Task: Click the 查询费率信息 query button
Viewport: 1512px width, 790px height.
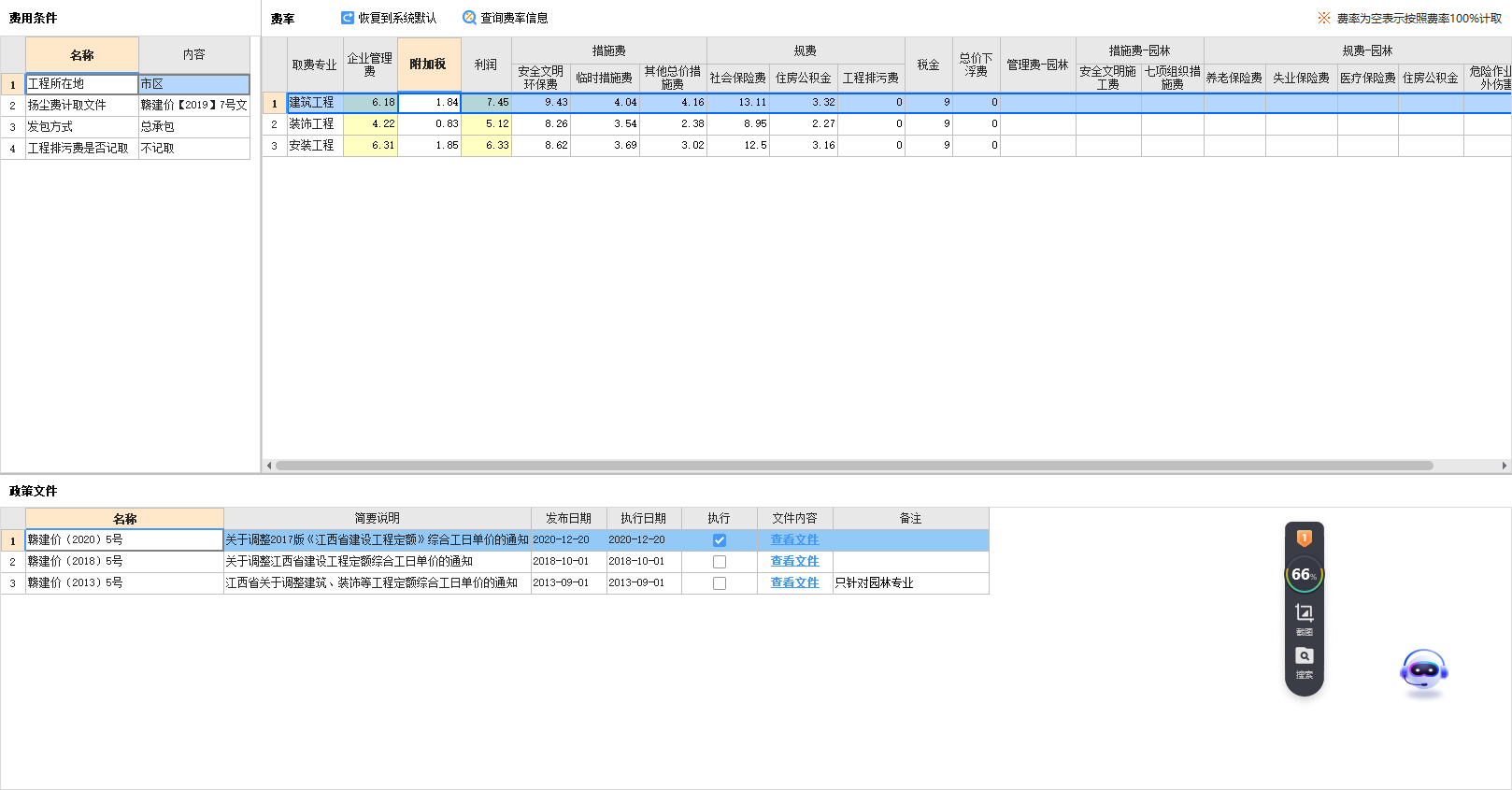Action: pos(506,18)
